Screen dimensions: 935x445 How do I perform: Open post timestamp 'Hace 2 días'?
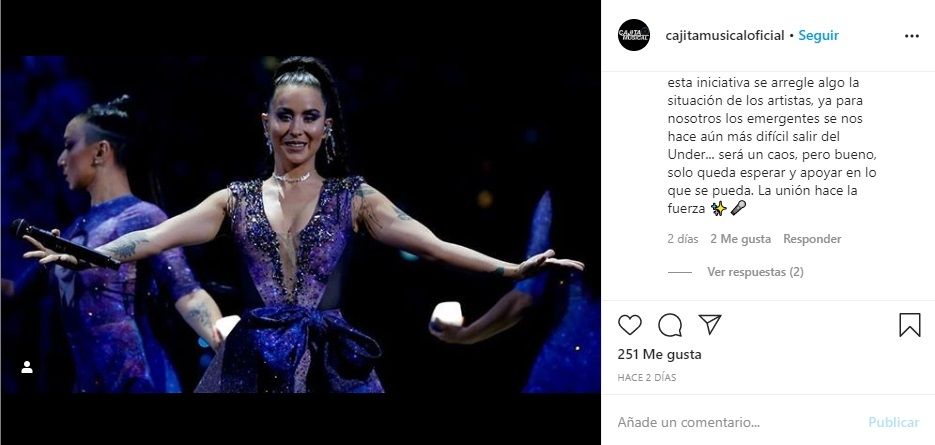click(647, 378)
